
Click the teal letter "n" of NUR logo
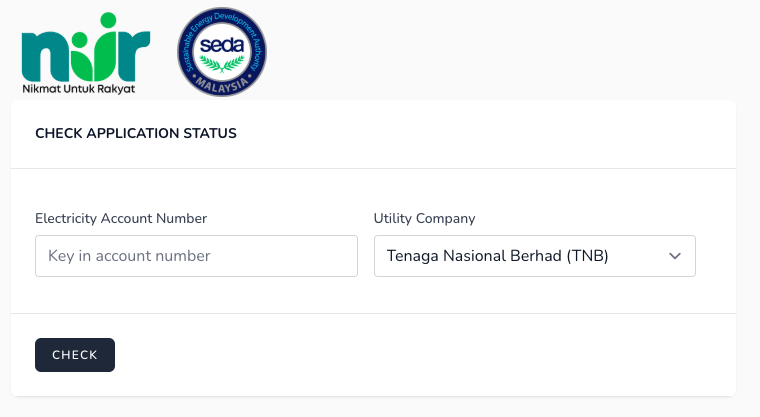(x=46, y=56)
